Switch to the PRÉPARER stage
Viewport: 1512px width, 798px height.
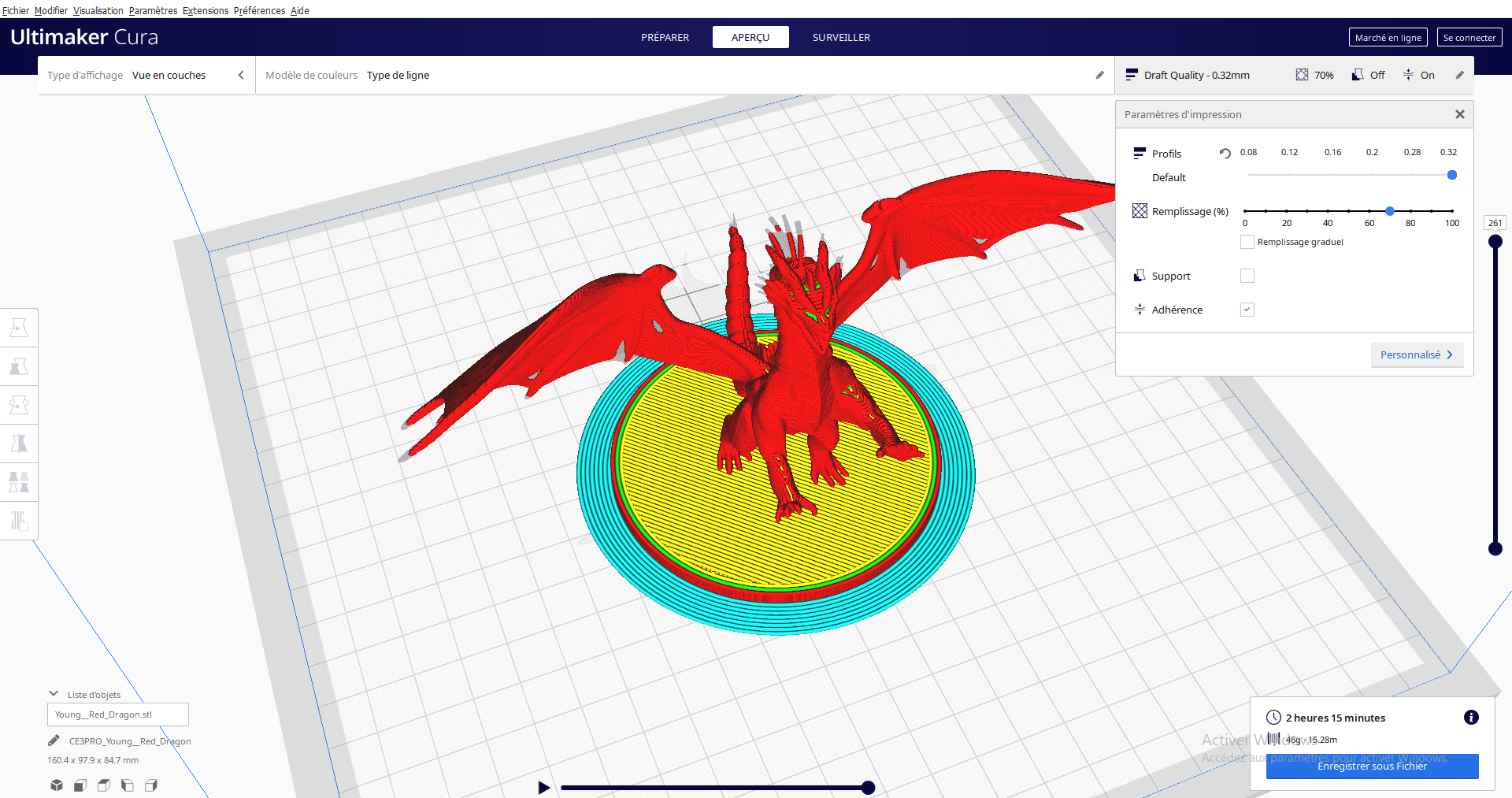pyautogui.click(x=665, y=37)
